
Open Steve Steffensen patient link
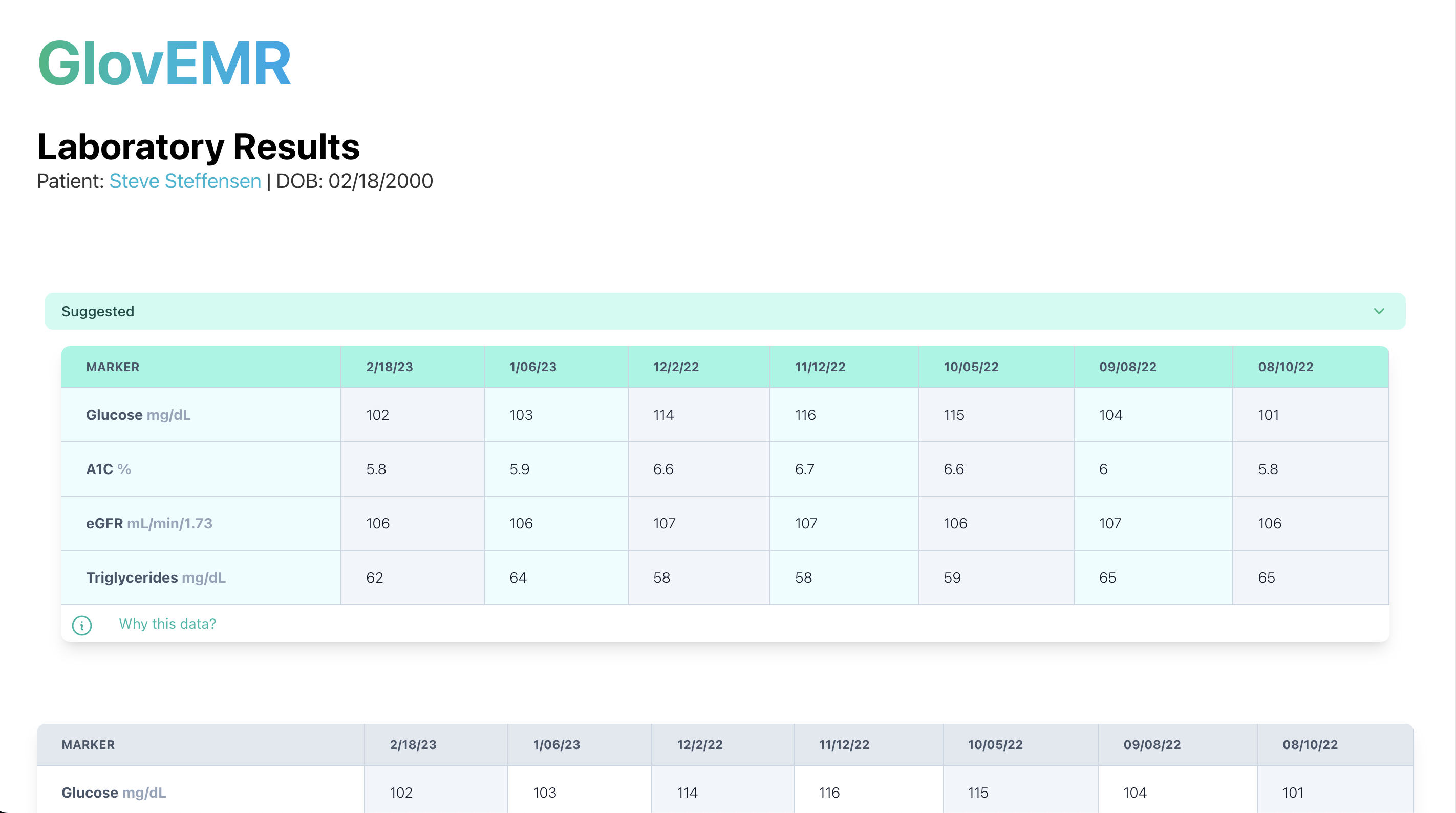pos(185,181)
